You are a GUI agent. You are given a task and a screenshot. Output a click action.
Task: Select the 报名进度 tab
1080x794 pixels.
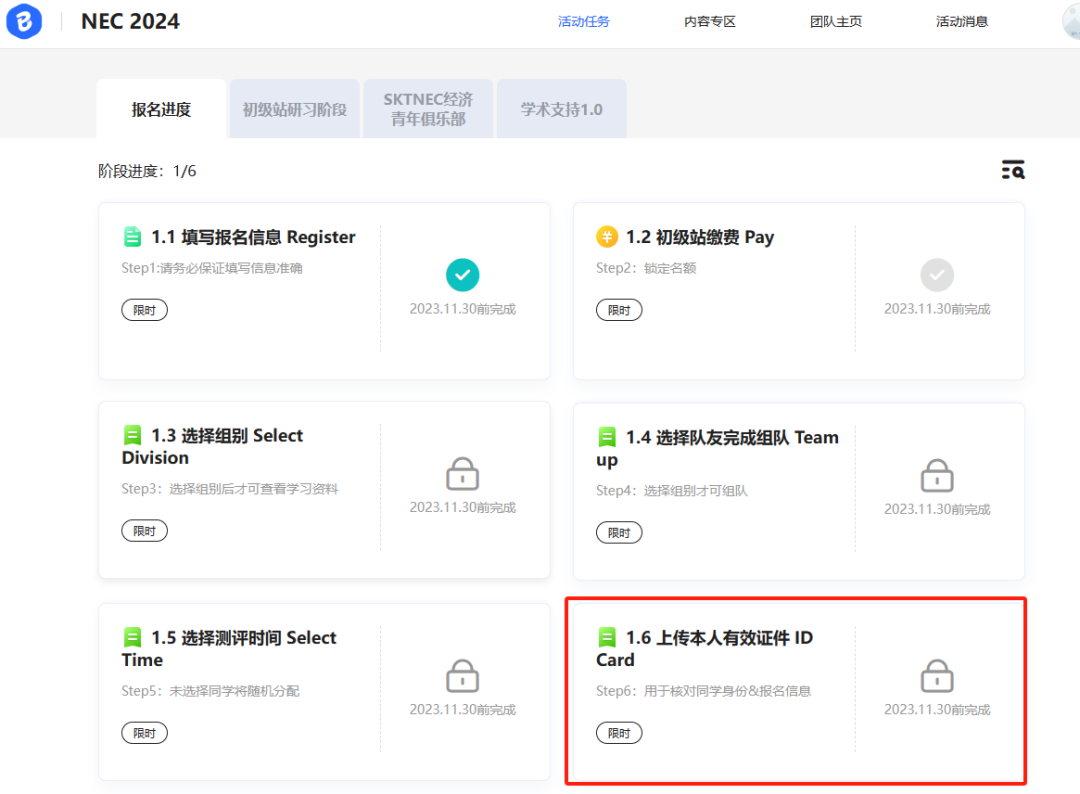(x=161, y=109)
